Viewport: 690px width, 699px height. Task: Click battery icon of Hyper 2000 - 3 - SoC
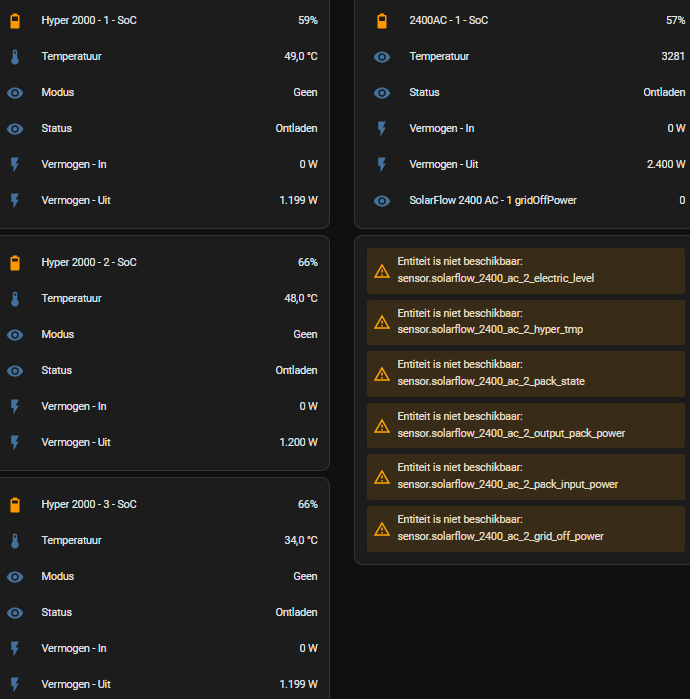(x=15, y=505)
